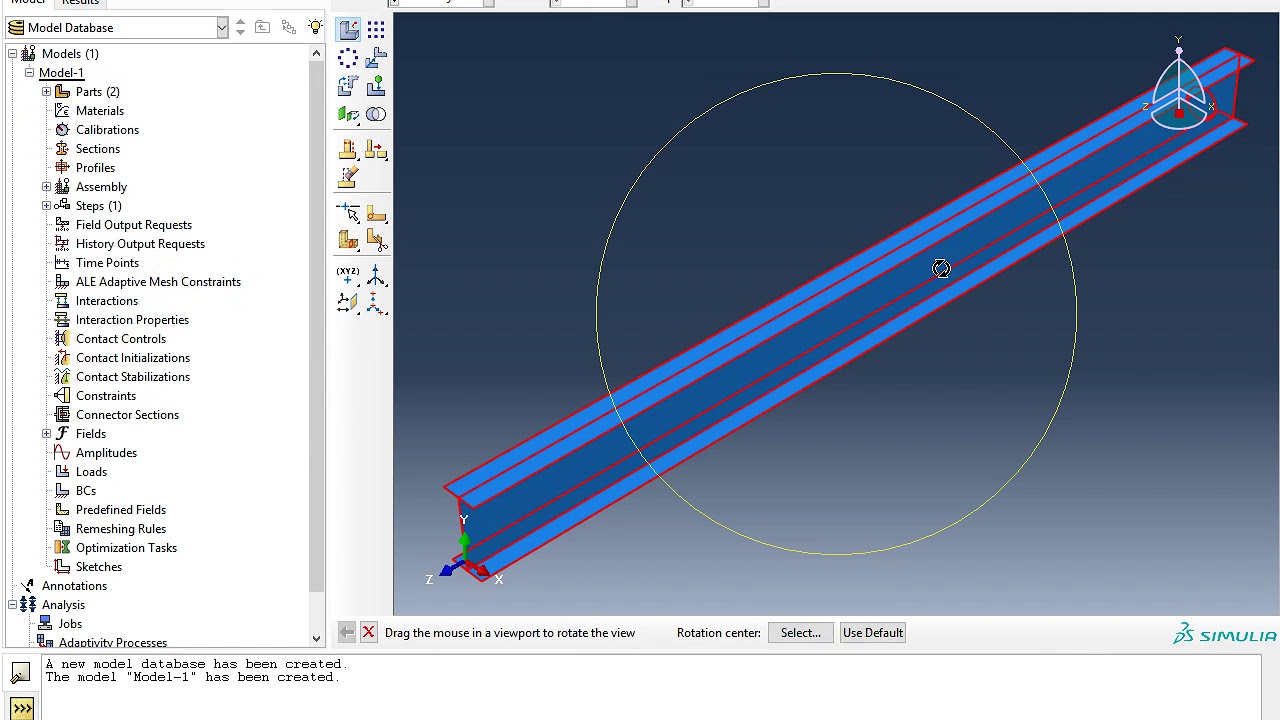Click the partition edge cursor tool

pyautogui.click(x=348, y=213)
